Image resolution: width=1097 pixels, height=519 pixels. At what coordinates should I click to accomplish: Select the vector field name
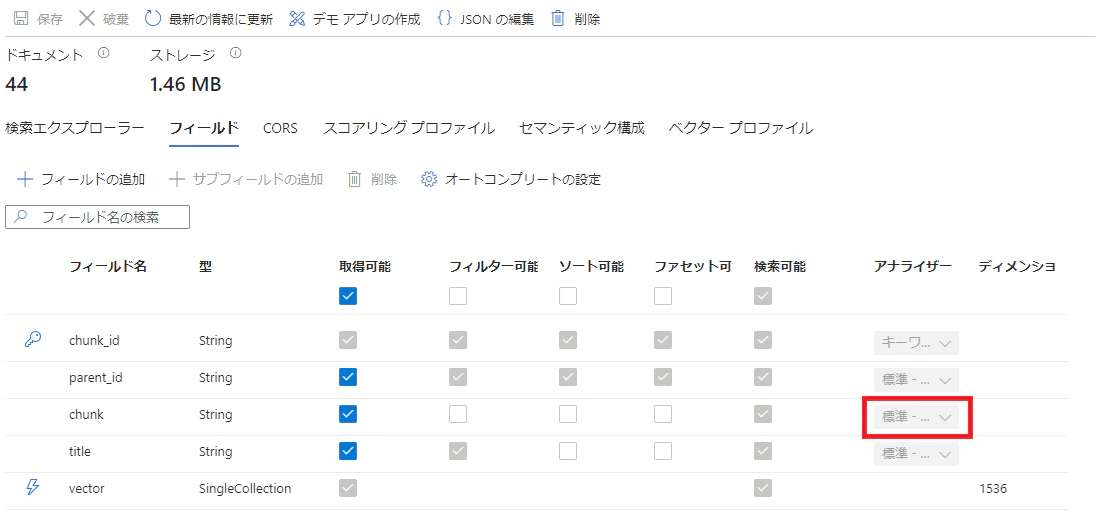pyautogui.click(x=87, y=489)
